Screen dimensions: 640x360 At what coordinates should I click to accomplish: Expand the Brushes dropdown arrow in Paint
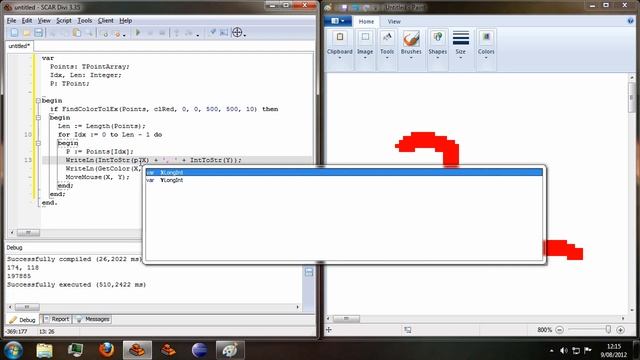411,58
